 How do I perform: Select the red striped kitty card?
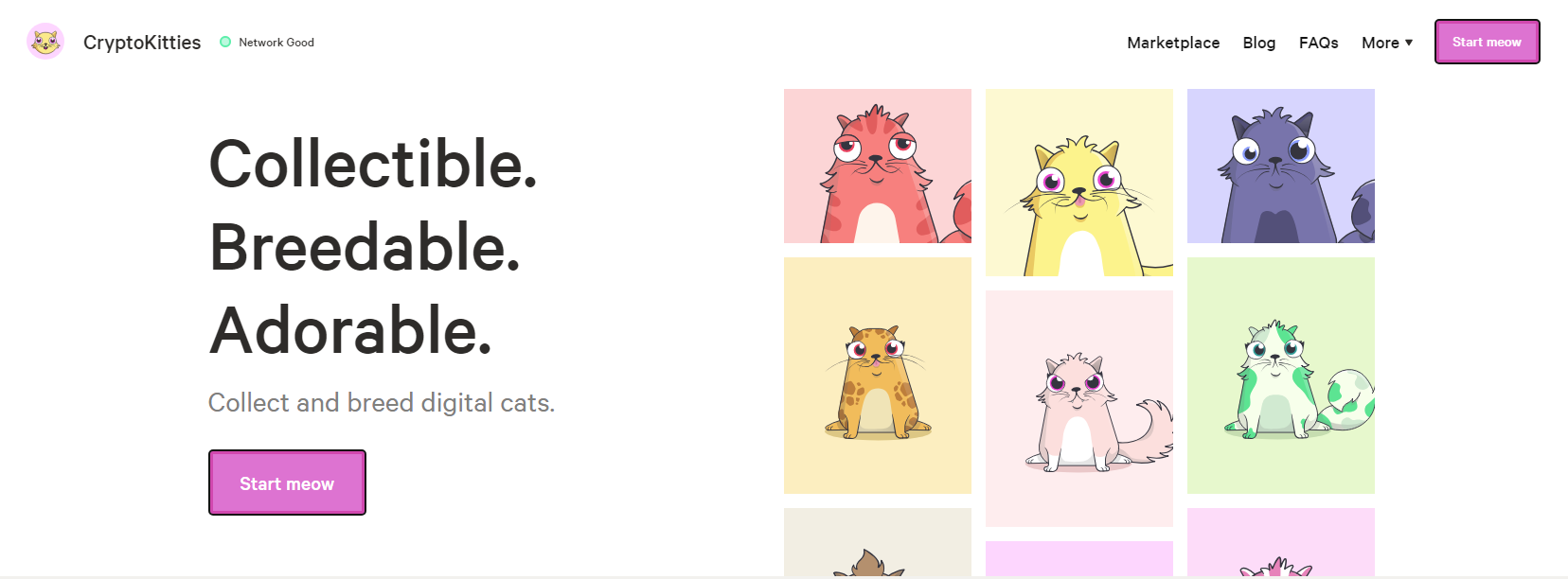(x=878, y=166)
